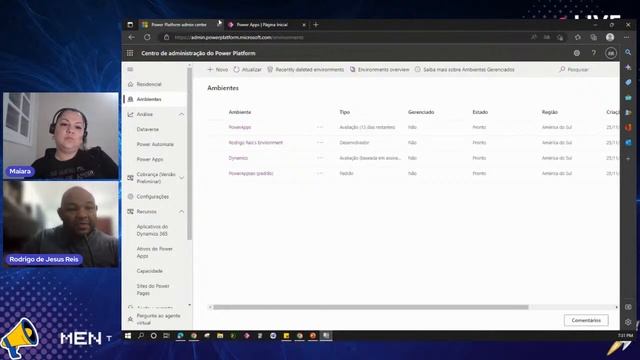
Task: Open PowerApplab (padrão) environment link
Action: pos(251,173)
